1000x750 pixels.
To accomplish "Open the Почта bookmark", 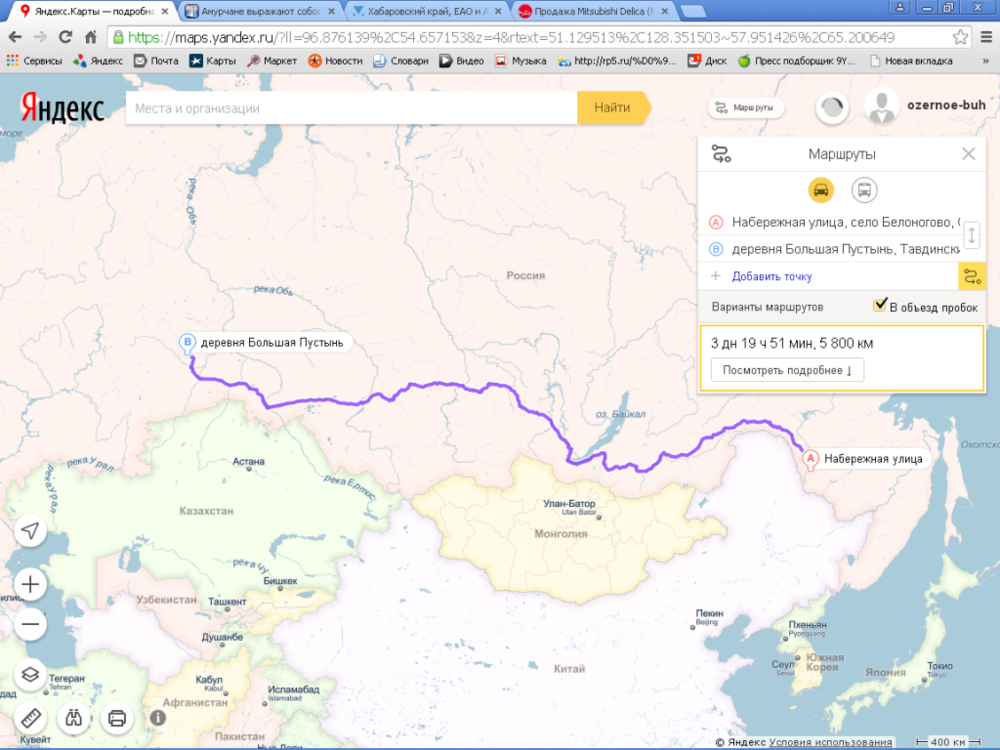I will click(156, 61).
